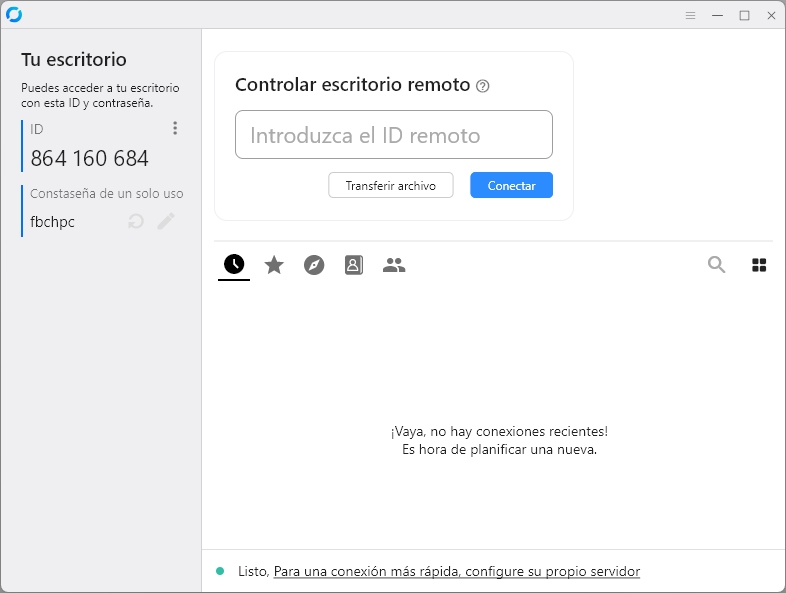Open the address book tab

pyautogui.click(x=354, y=265)
